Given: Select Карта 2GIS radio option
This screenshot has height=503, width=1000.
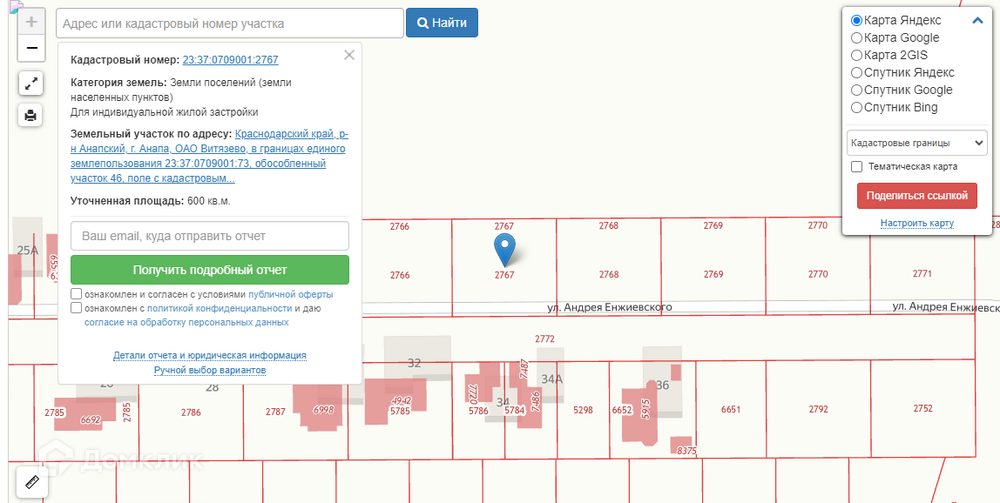Looking at the screenshot, I should [x=857, y=55].
